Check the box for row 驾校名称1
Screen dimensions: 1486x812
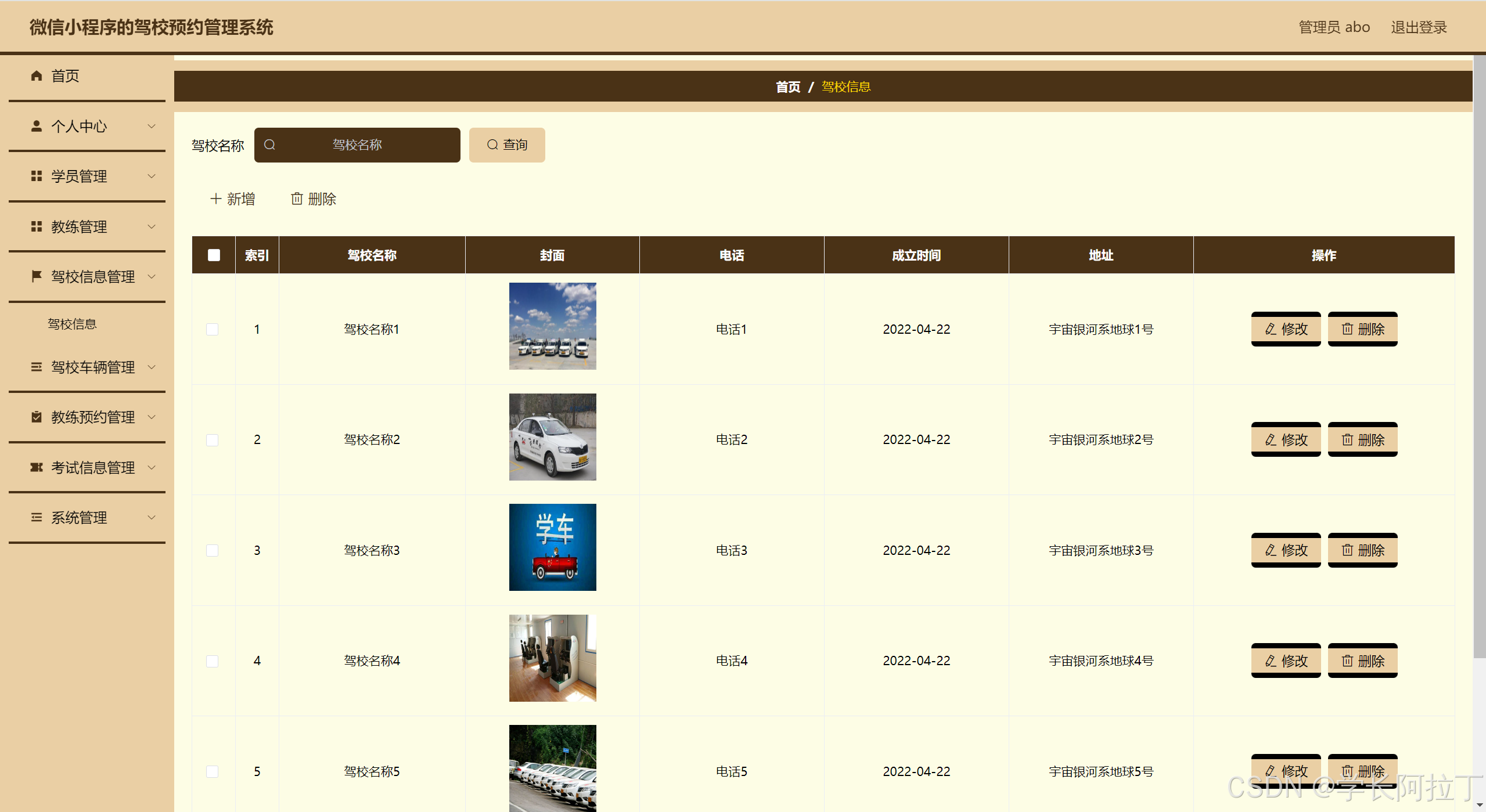(x=213, y=329)
